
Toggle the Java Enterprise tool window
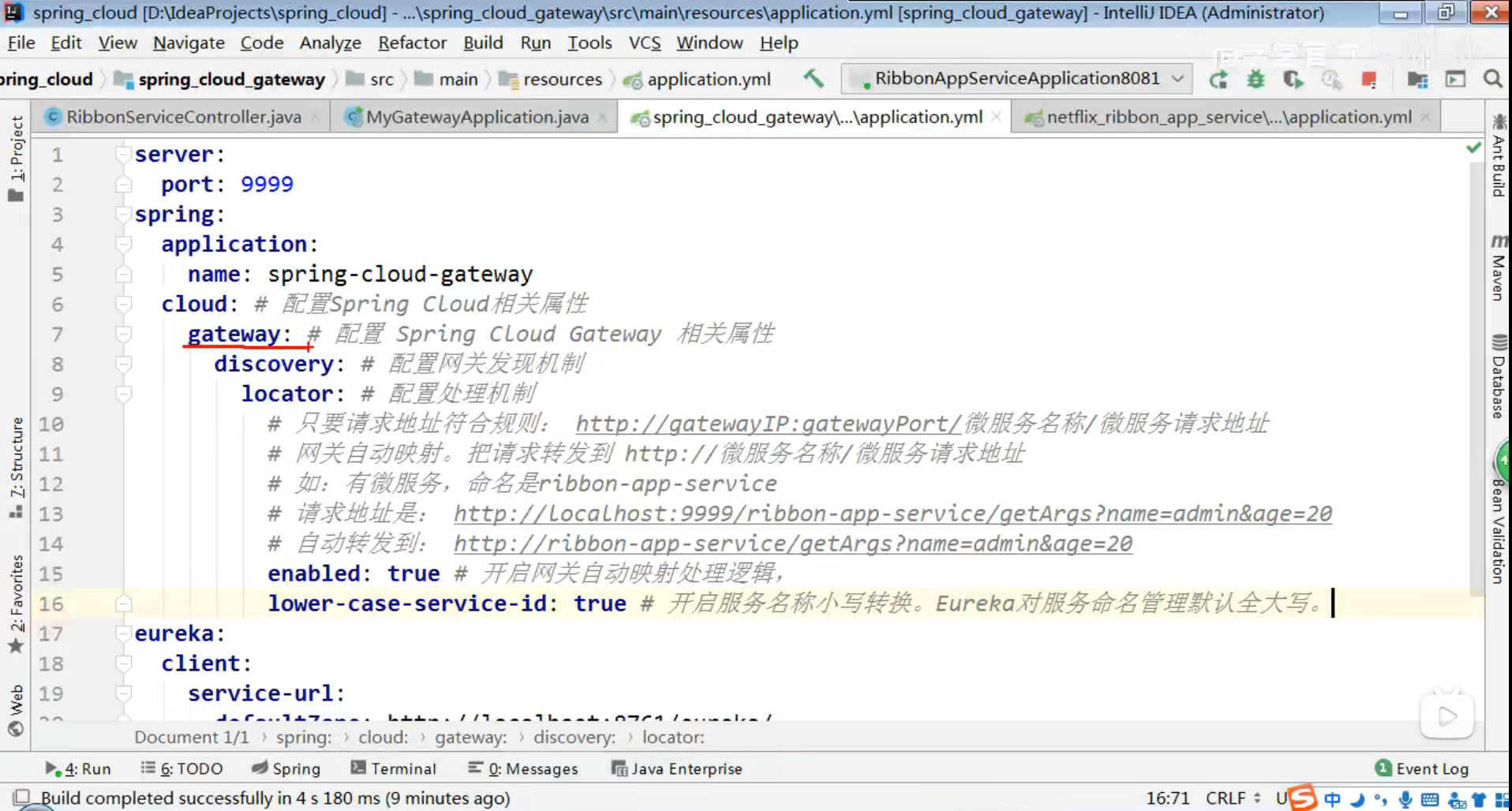click(x=677, y=768)
